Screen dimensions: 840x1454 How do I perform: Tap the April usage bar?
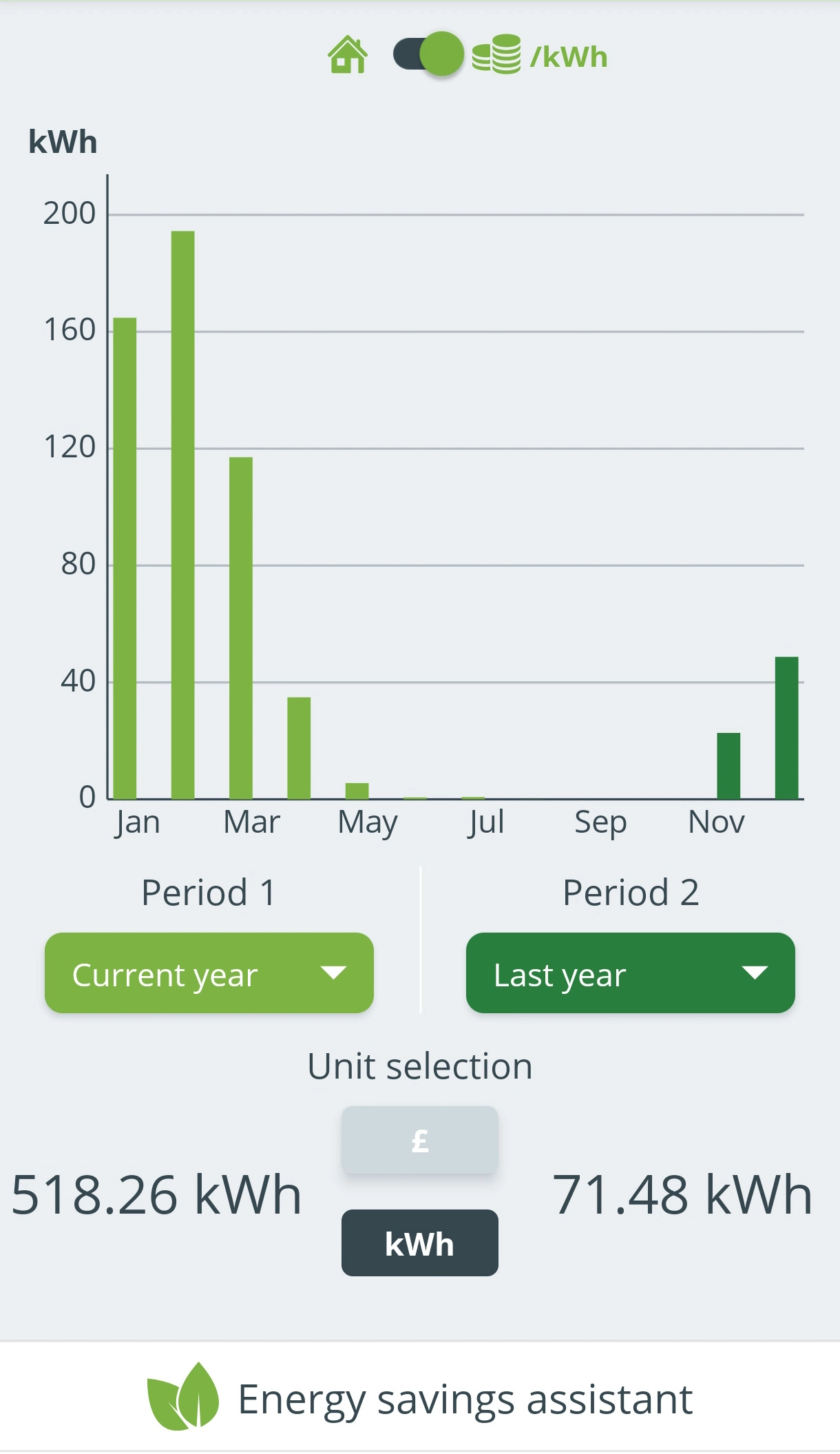(x=299, y=748)
